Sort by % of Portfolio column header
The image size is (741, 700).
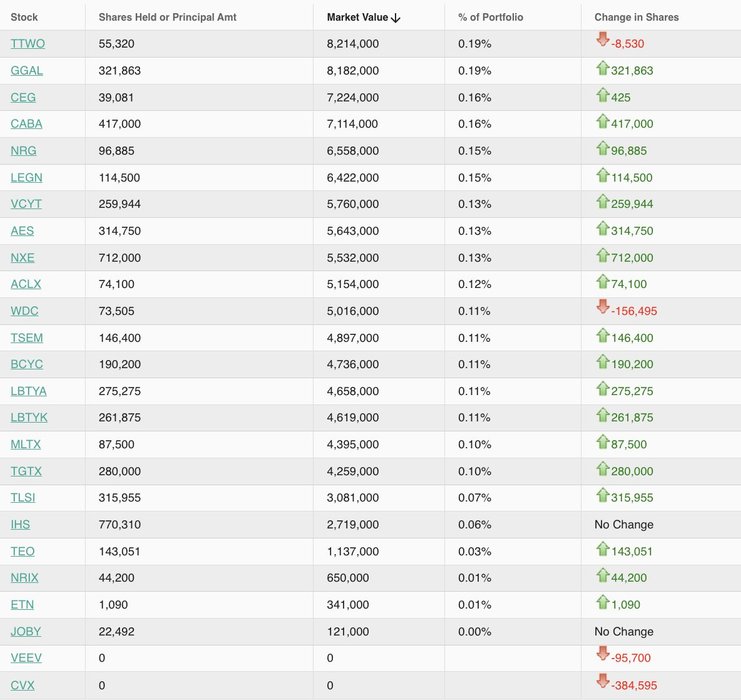(x=491, y=17)
